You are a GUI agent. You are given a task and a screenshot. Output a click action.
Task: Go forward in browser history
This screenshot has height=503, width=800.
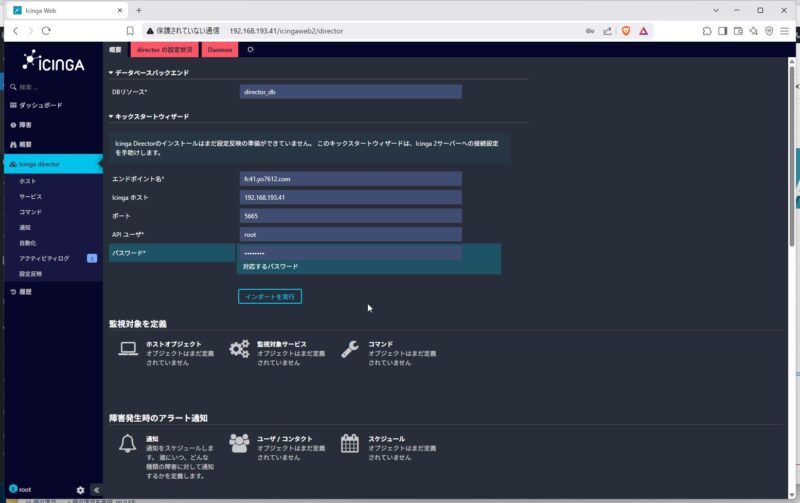tap(31, 31)
